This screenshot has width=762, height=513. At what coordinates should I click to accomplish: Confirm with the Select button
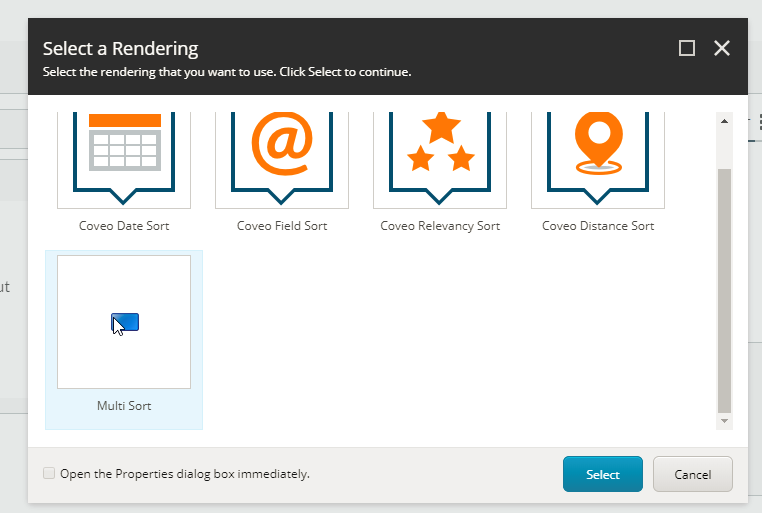pos(603,474)
